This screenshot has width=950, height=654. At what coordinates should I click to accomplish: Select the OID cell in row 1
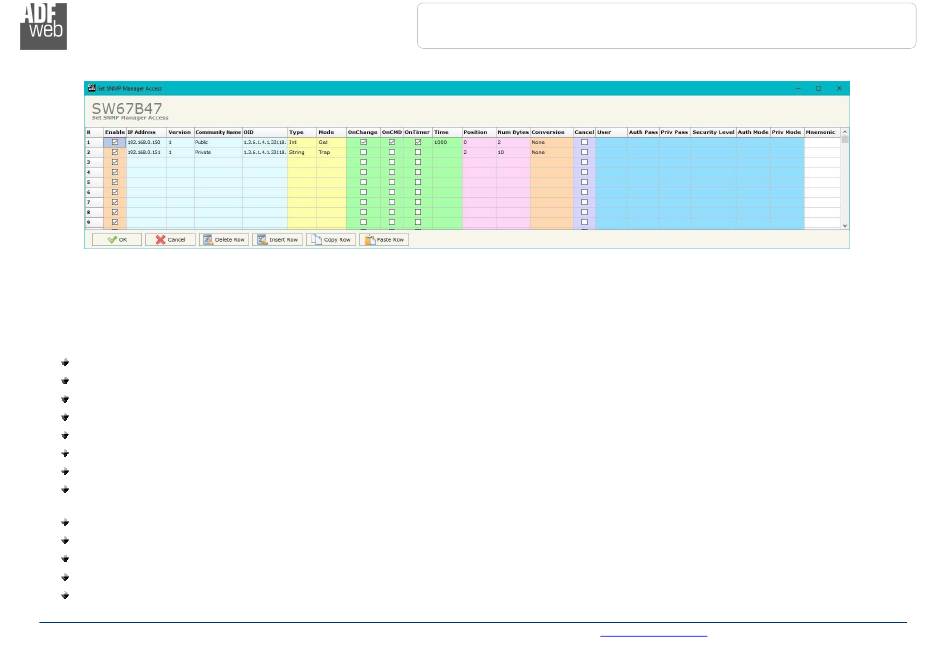265,142
